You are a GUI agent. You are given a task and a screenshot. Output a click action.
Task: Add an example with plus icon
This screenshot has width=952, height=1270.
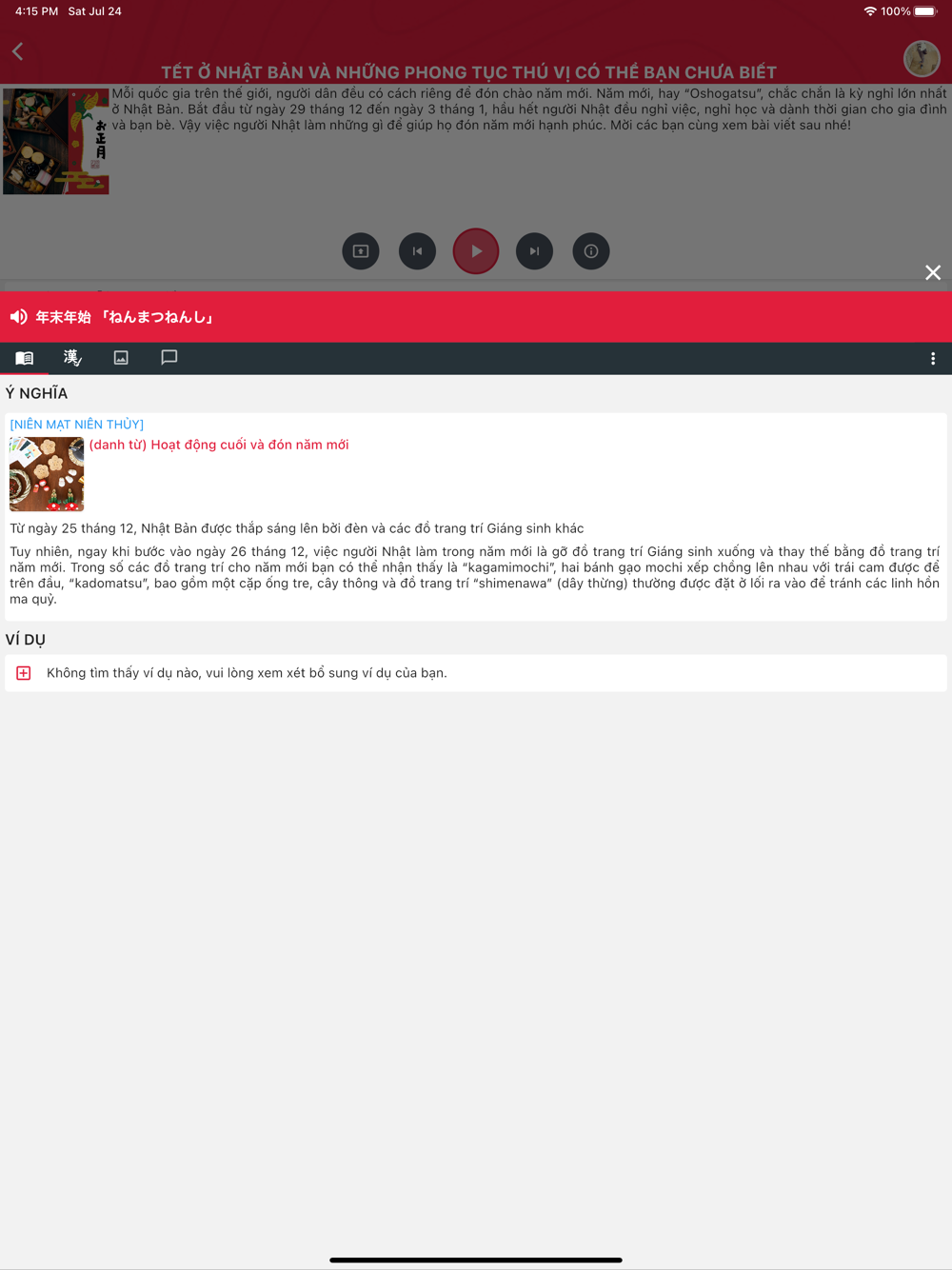[x=24, y=673]
